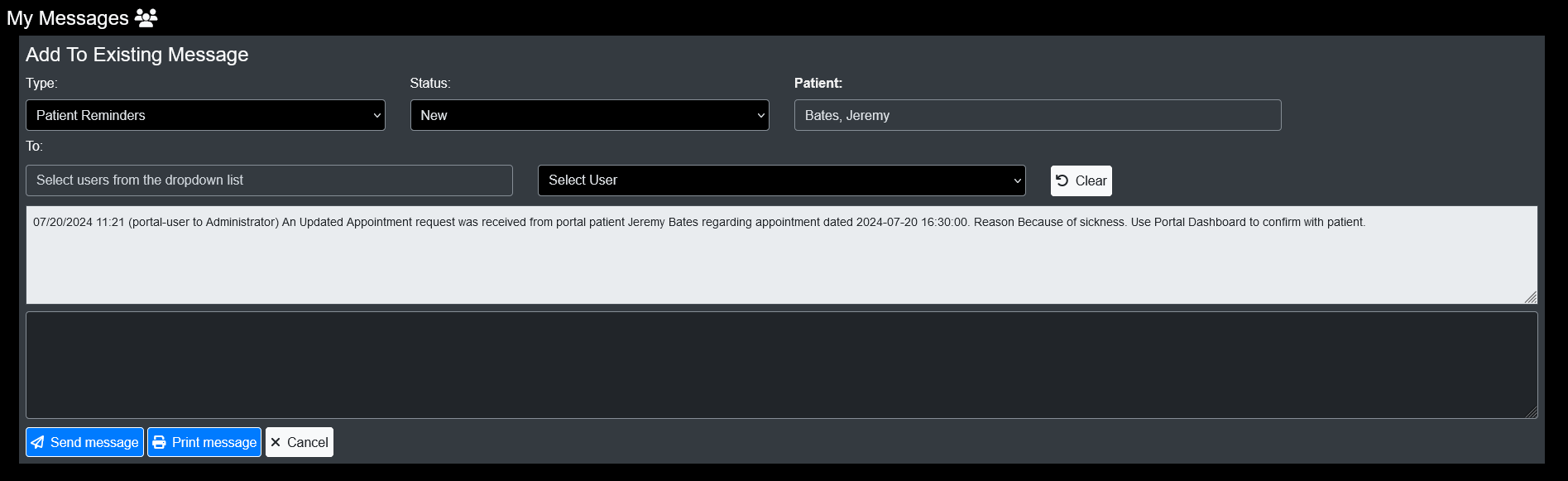This screenshot has width=1568, height=481.
Task: Click the X icon on the Cancel button
Action: [x=276, y=441]
